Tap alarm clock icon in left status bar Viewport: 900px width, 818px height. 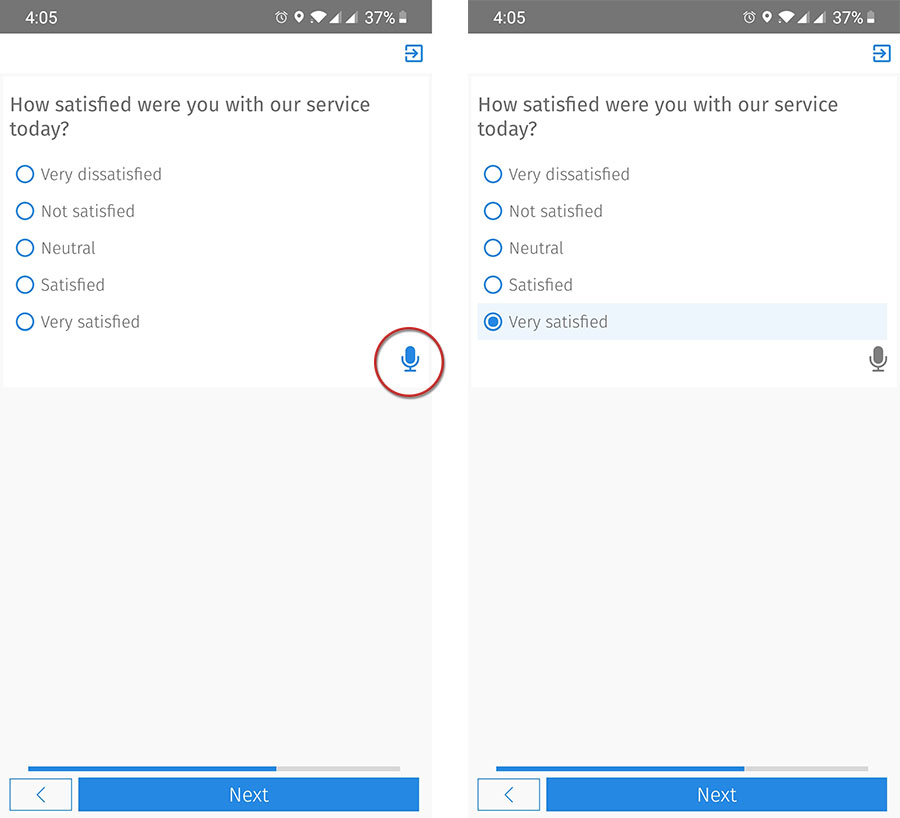281,18
